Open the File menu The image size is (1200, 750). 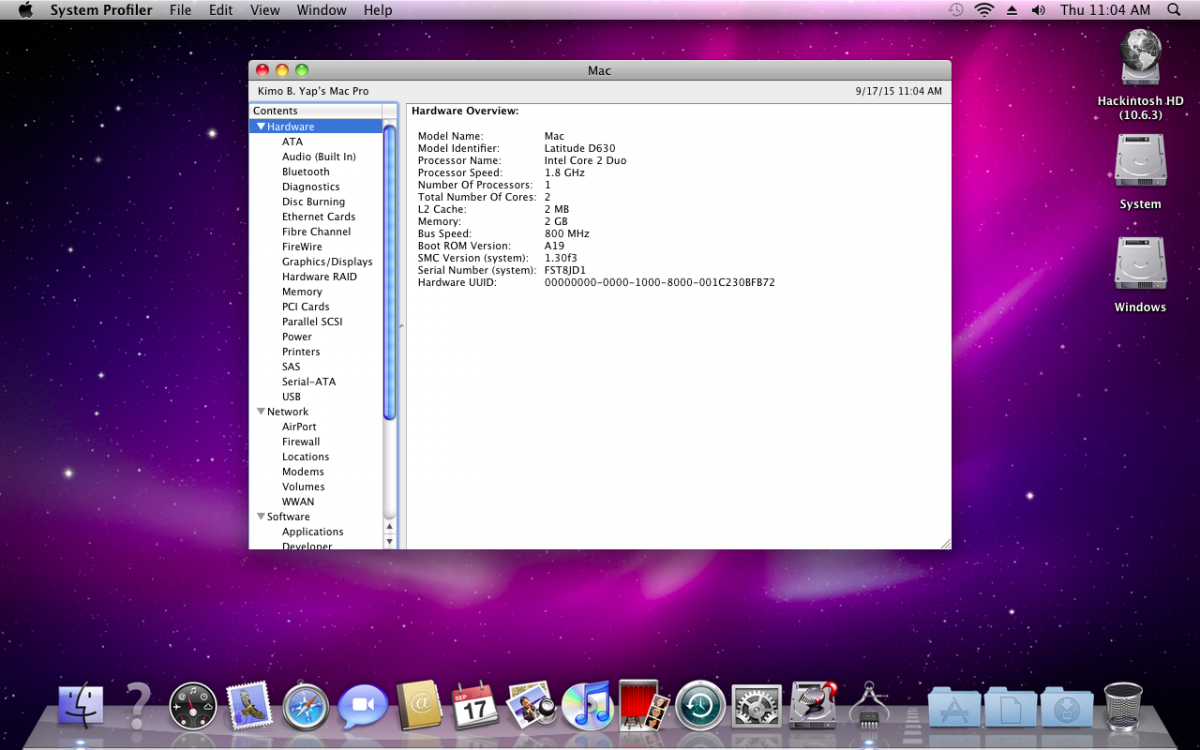180,10
